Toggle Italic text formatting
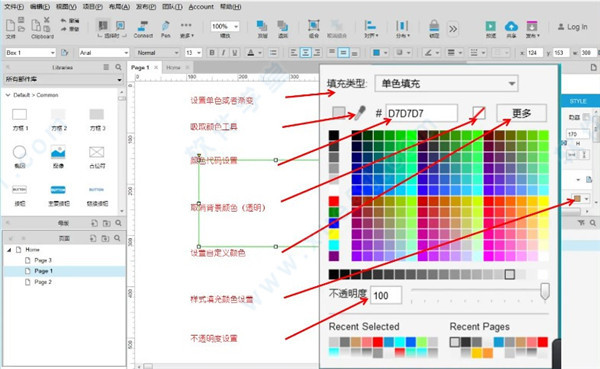600x369 pixels. coord(223,52)
